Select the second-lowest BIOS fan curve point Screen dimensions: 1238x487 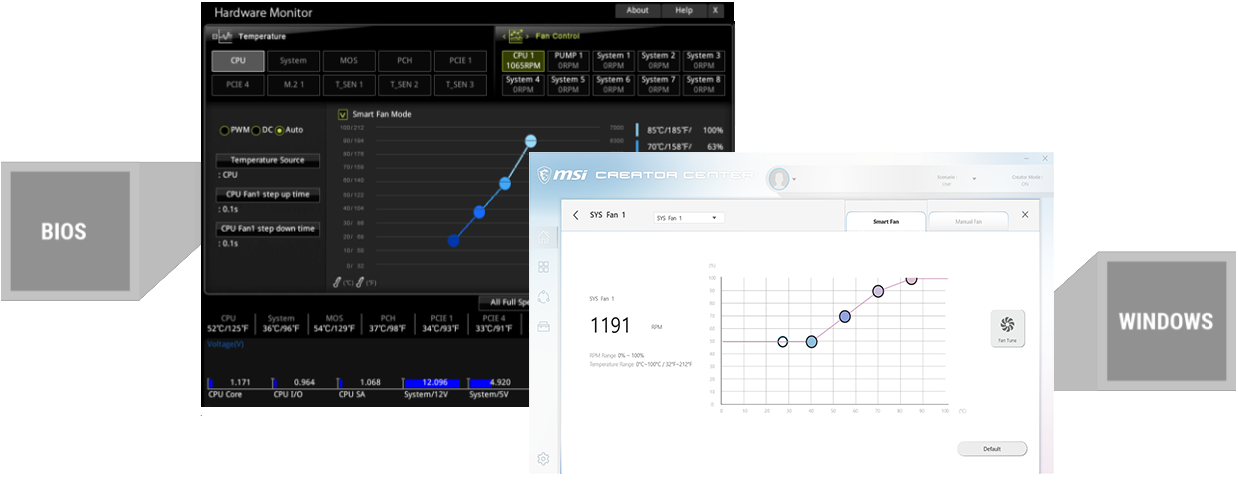tap(479, 212)
